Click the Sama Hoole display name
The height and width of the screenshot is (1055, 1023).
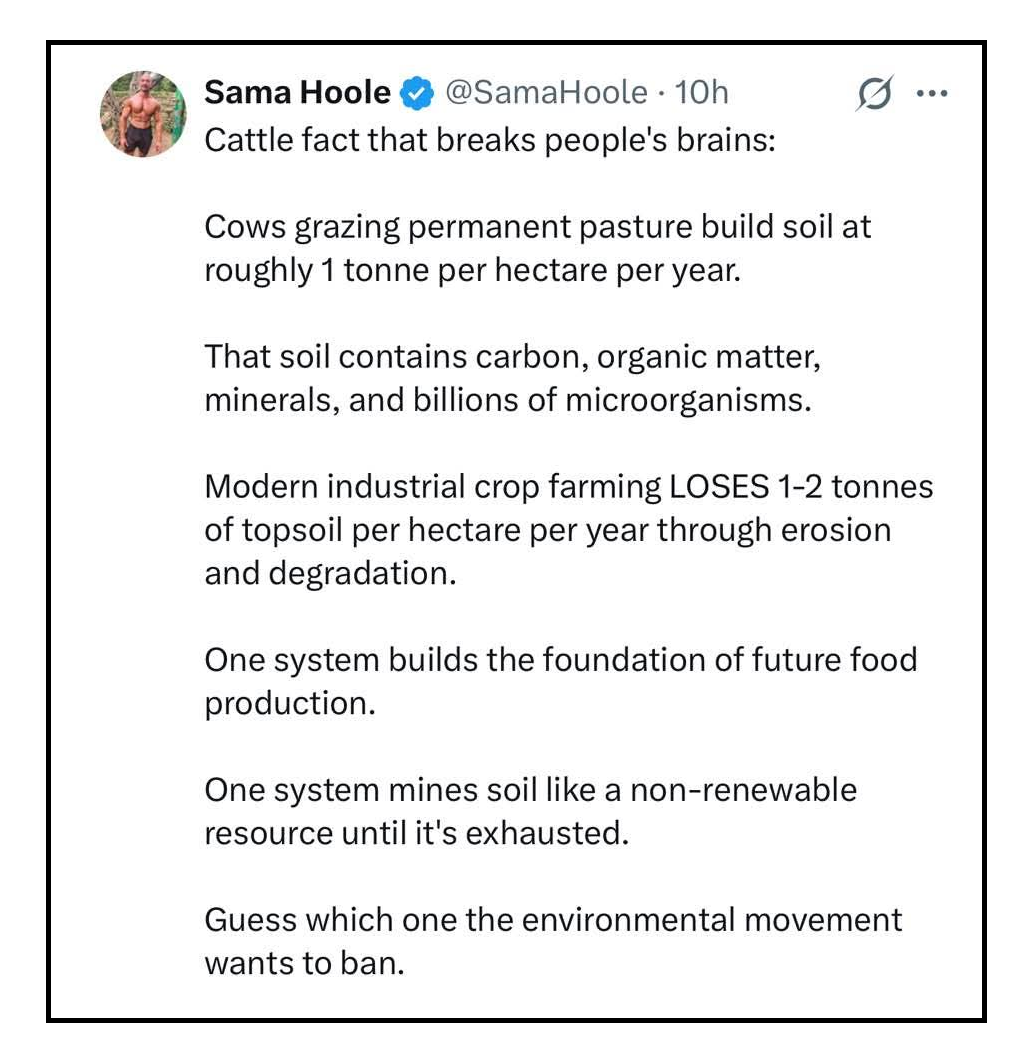point(297,93)
